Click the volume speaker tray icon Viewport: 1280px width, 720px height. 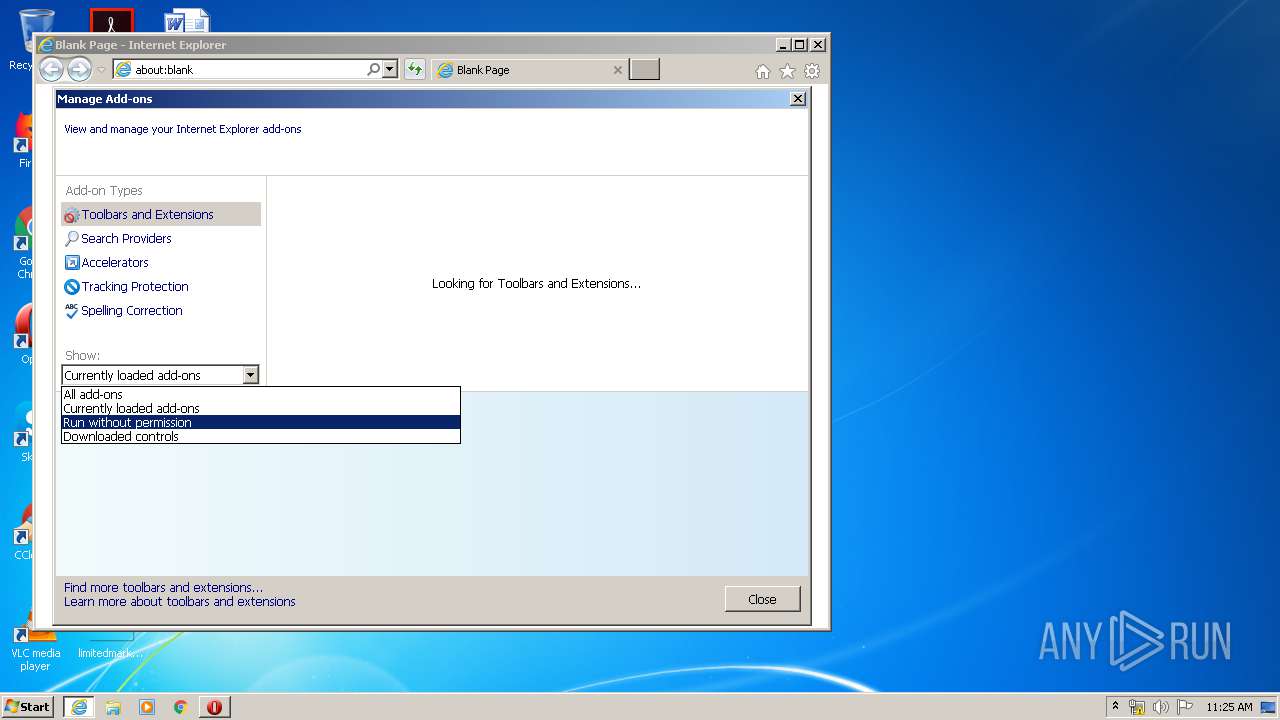(1161, 707)
